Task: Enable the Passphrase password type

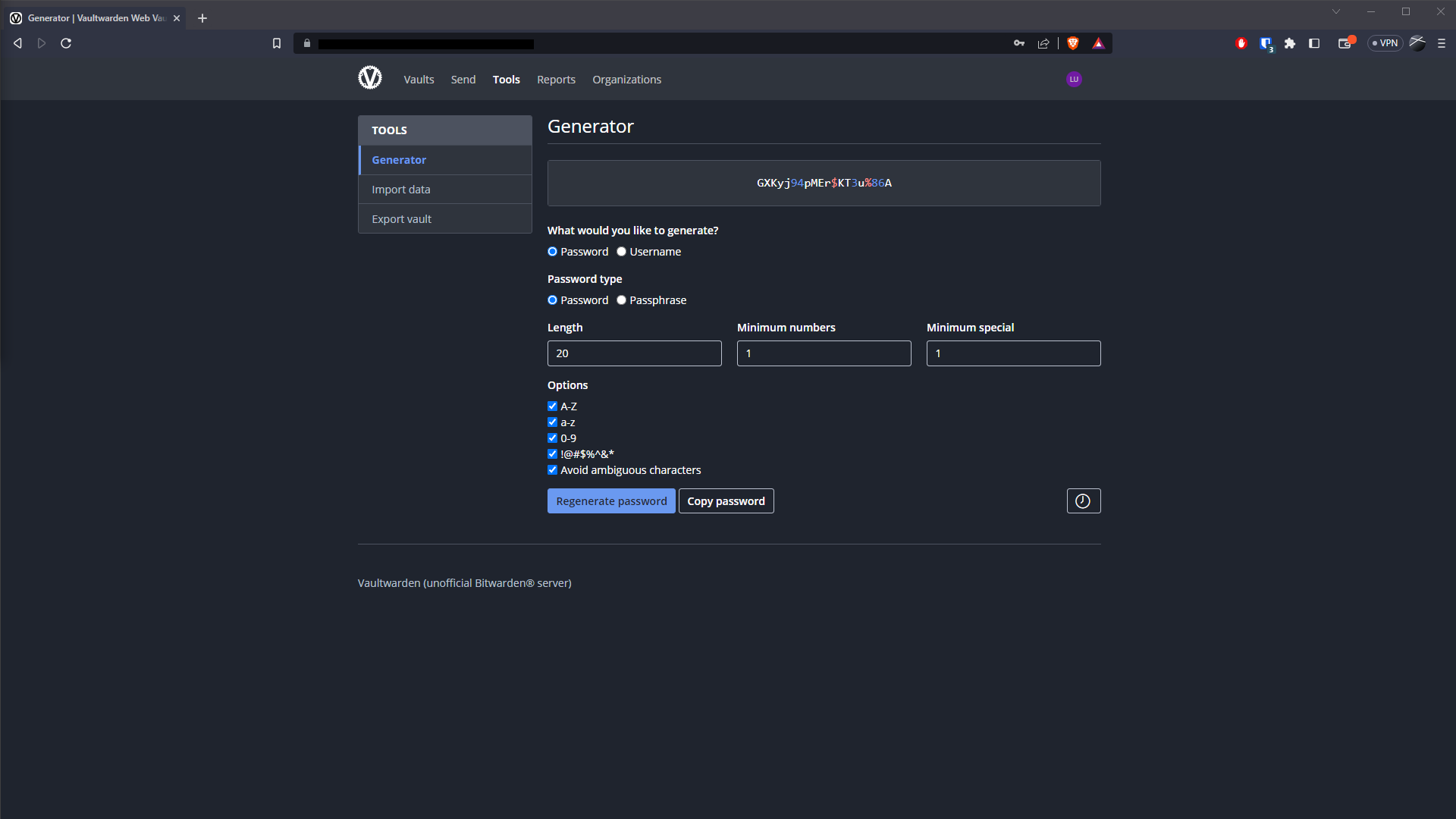Action: pos(621,300)
